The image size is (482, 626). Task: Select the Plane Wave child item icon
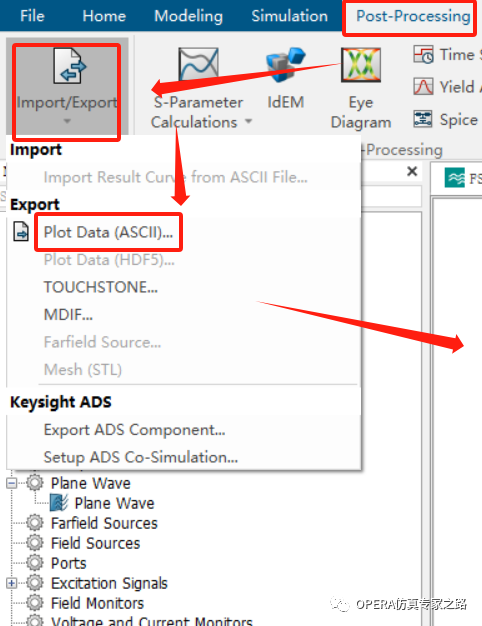[x=59, y=503]
